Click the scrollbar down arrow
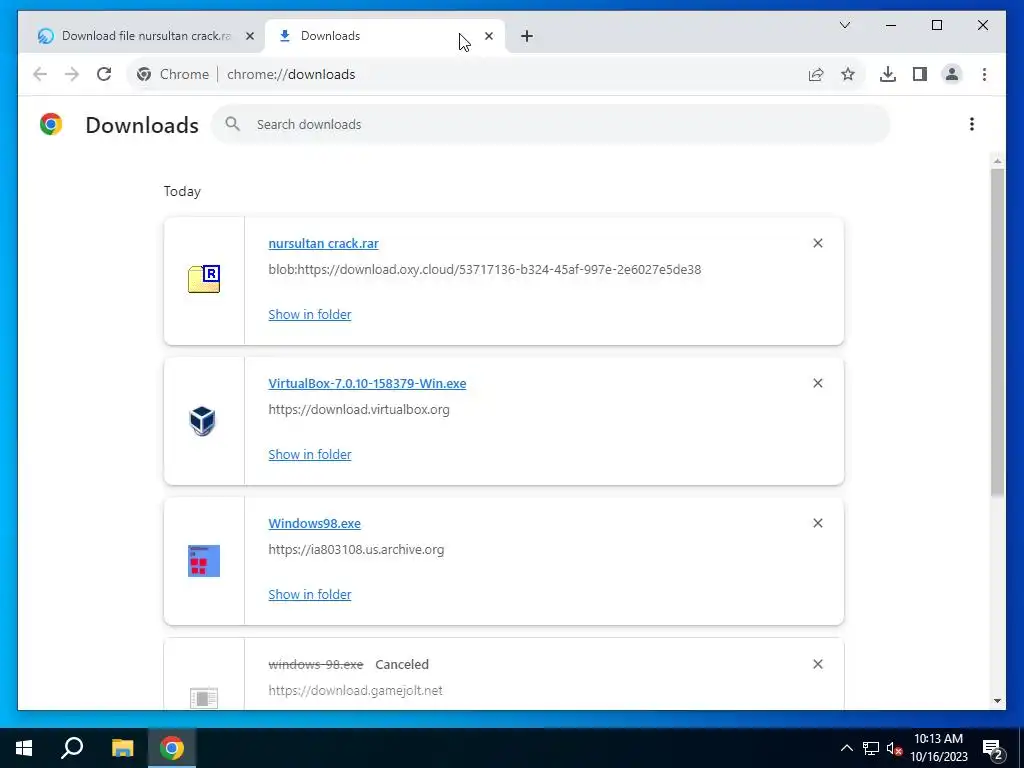 [x=997, y=701]
